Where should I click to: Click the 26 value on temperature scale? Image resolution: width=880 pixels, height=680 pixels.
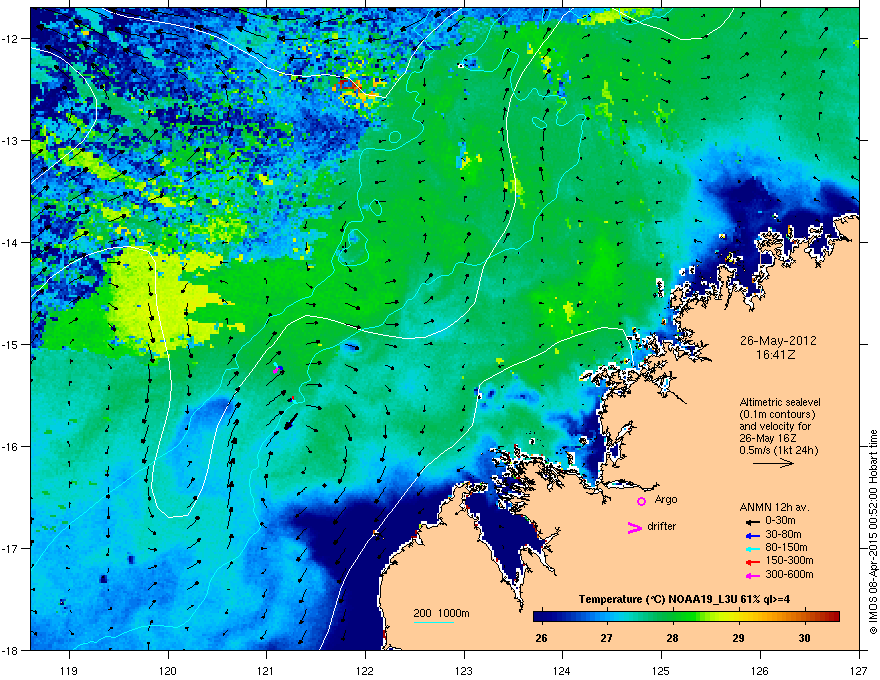(x=541, y=638)
